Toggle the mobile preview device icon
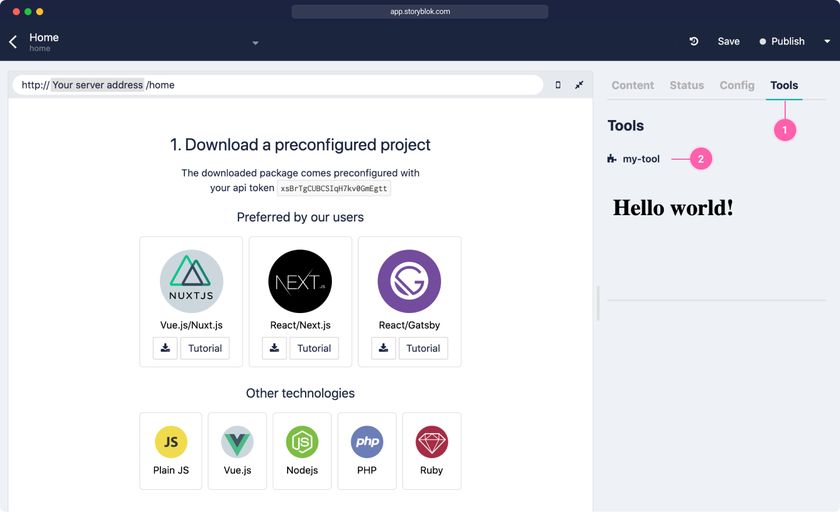This screenshot has width=840, height=513. 558,85
